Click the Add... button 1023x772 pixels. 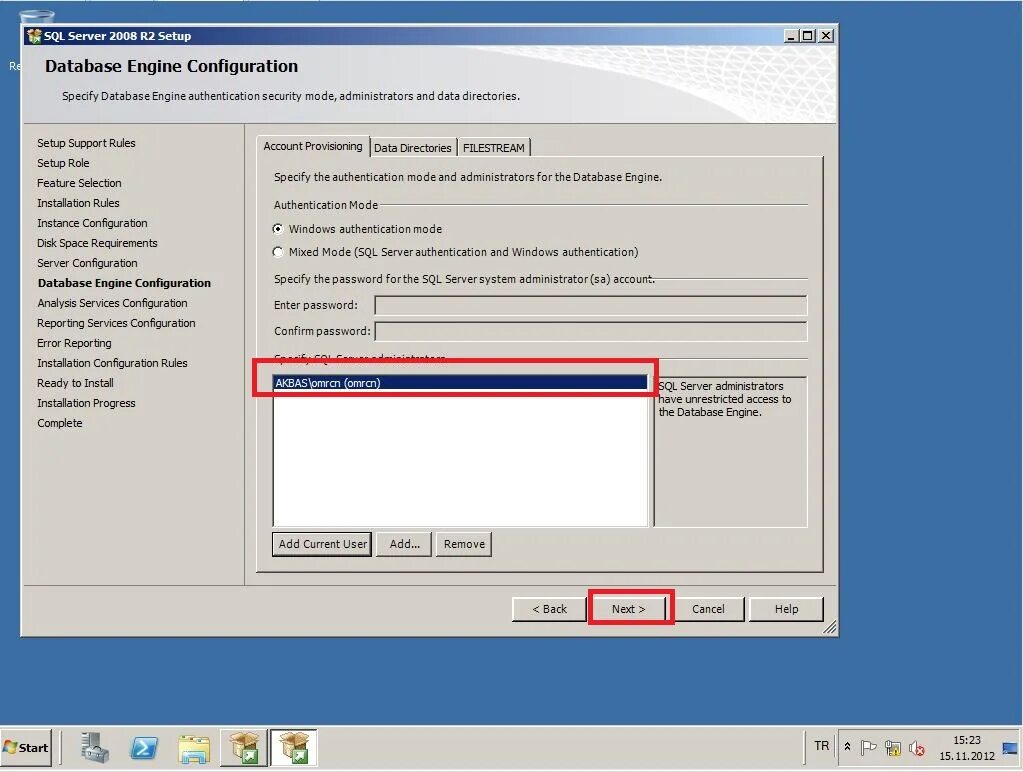(x=405, y=544)
